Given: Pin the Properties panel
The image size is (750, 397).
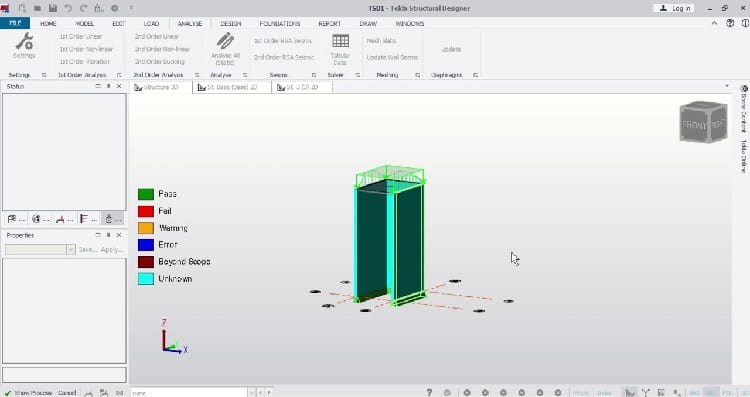Looking at the screenshot, I should (108, 235).
